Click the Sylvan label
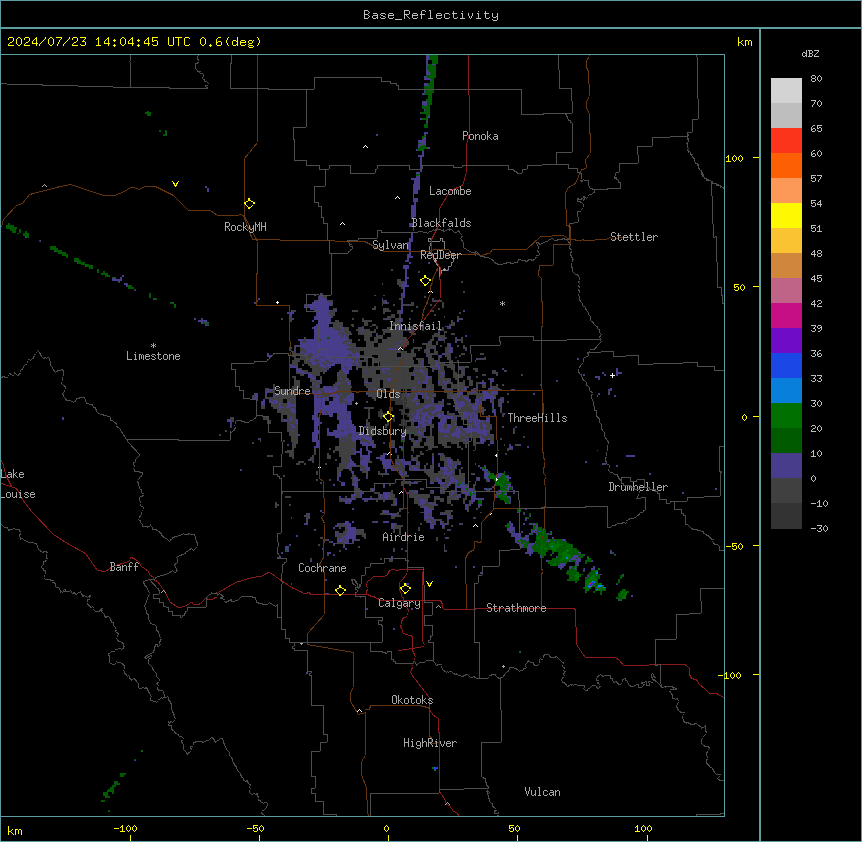Viewport: 862px width, 842px height. [x=390, y=245]
